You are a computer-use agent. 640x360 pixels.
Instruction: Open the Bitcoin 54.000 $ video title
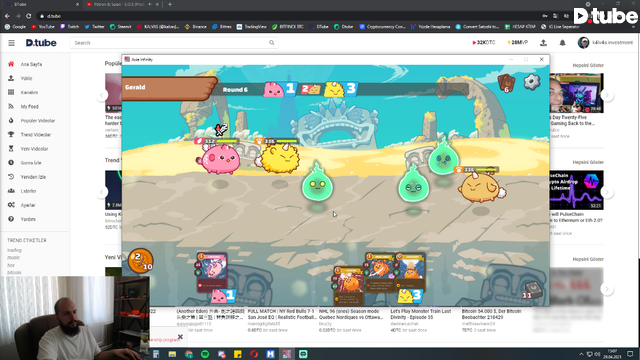491,314
